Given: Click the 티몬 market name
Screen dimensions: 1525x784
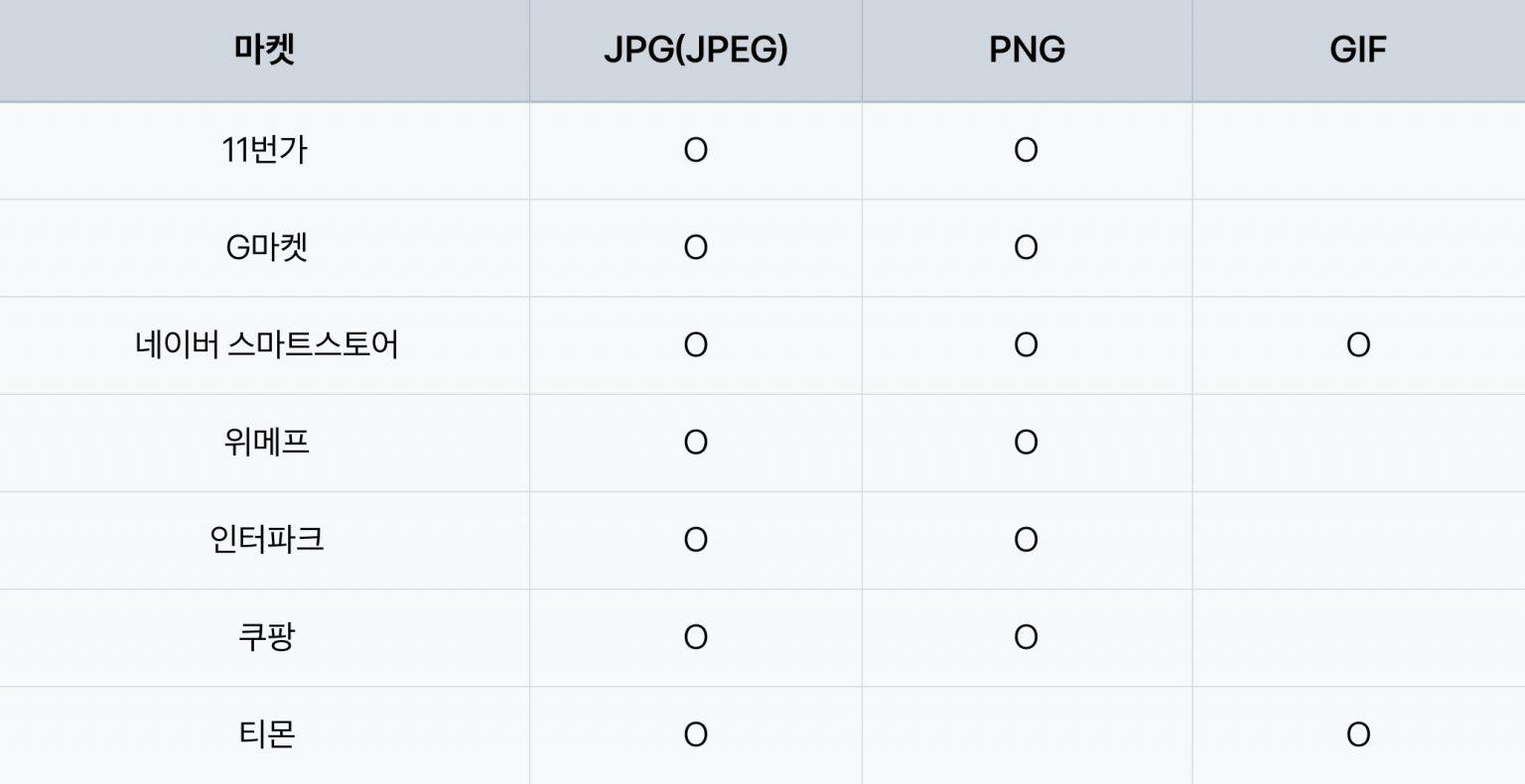Looking at the screenshot, I should pos(266,734).
